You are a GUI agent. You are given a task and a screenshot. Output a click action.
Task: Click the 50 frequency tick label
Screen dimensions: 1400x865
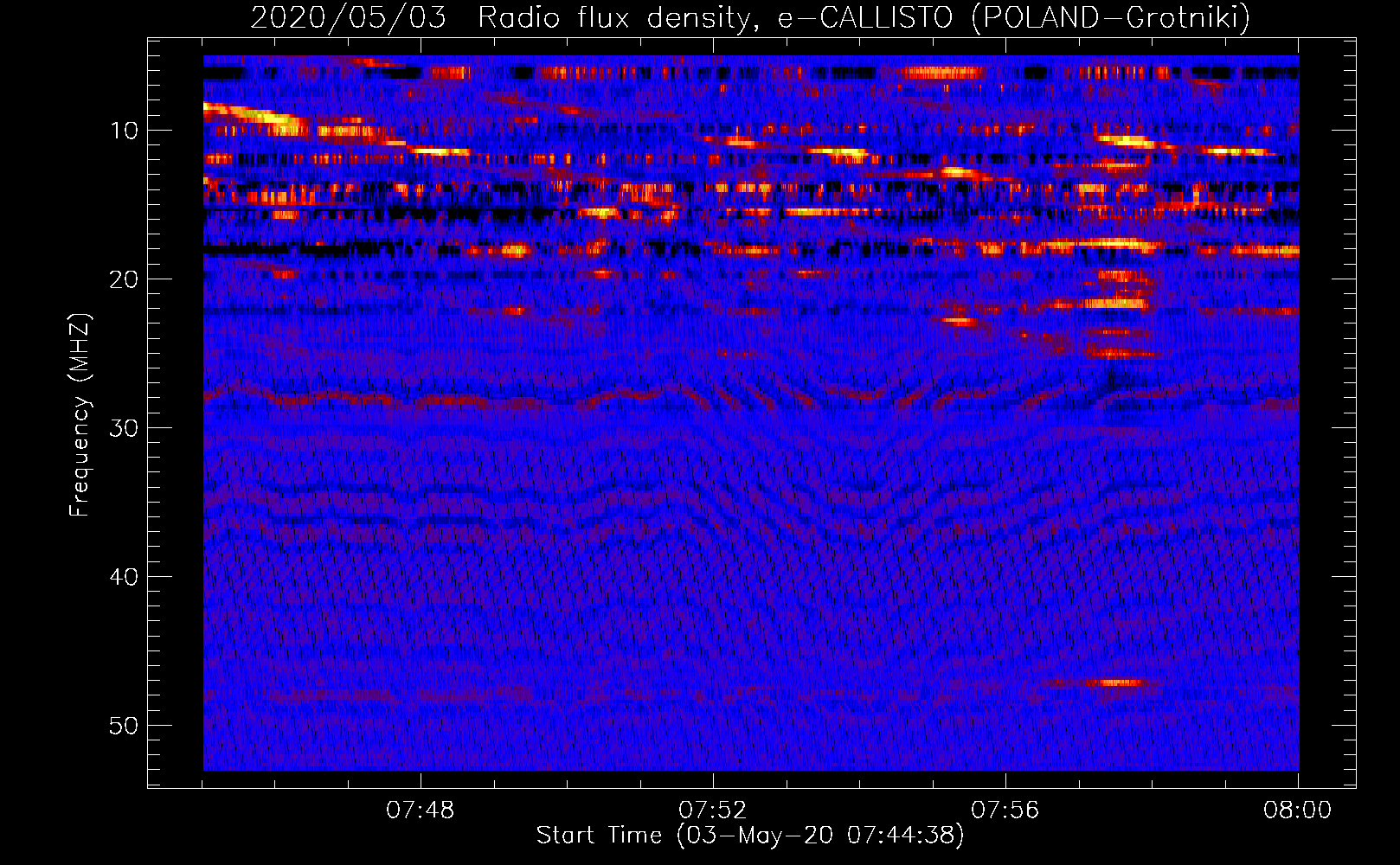coord(125,726)
